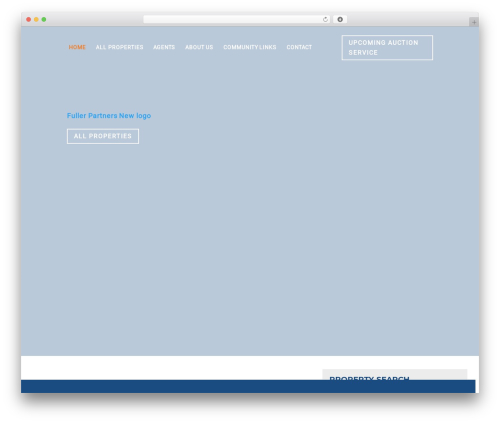
Task: Open a new tab with plus icon
Action: [x=474, y=22]
